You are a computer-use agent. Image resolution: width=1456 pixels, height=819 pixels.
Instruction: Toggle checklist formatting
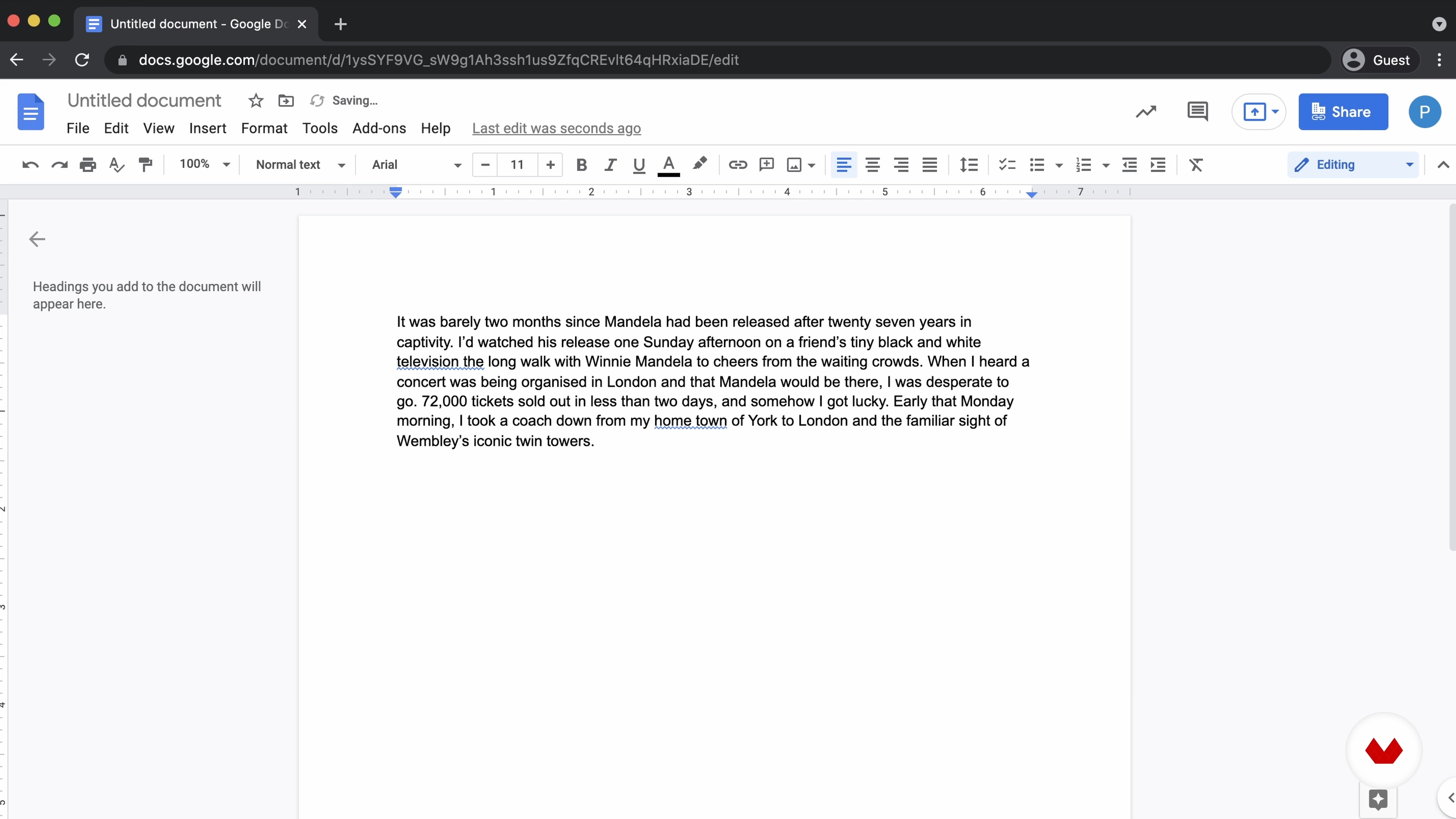tap(1007, 165)
